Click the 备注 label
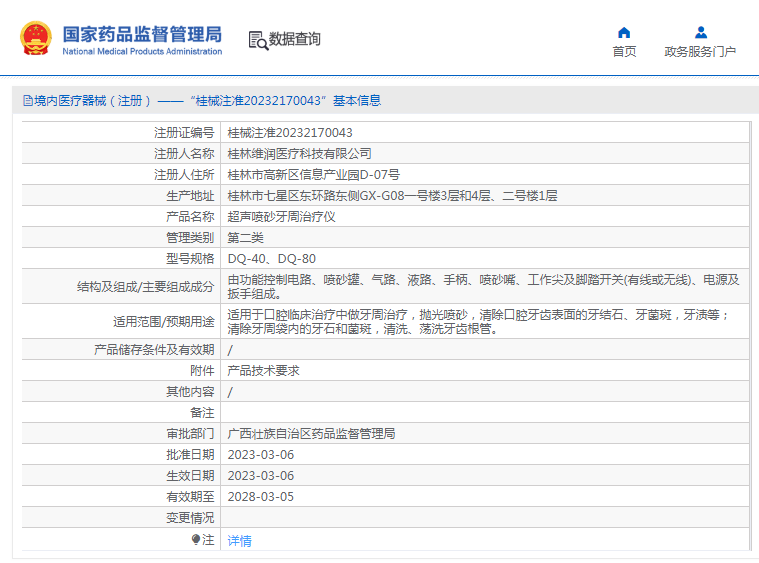This screenshot has width=759, height=563. point(202,413)
